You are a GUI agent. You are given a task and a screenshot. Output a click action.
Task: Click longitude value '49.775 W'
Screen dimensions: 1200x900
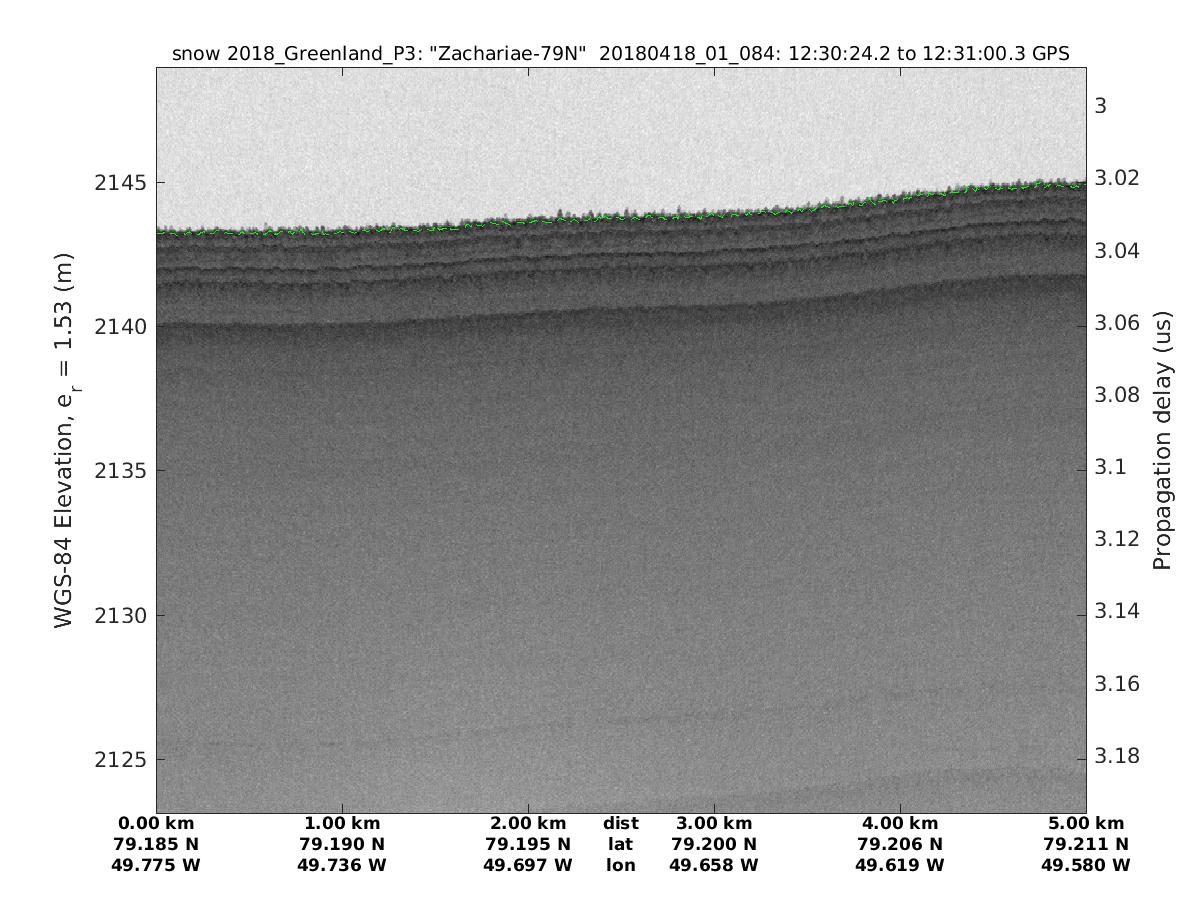pyautogui.click(x=156, y=865)
